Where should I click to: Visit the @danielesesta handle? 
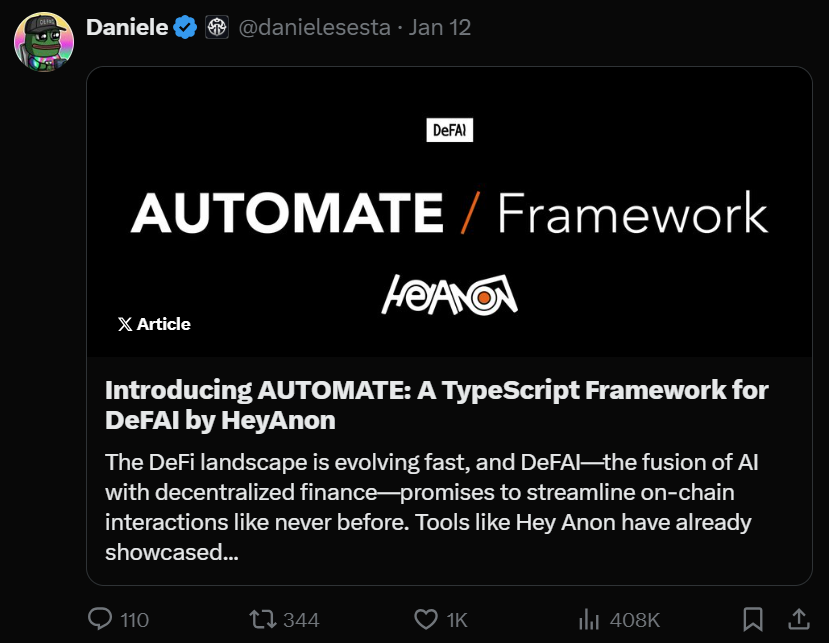[315, 27]
